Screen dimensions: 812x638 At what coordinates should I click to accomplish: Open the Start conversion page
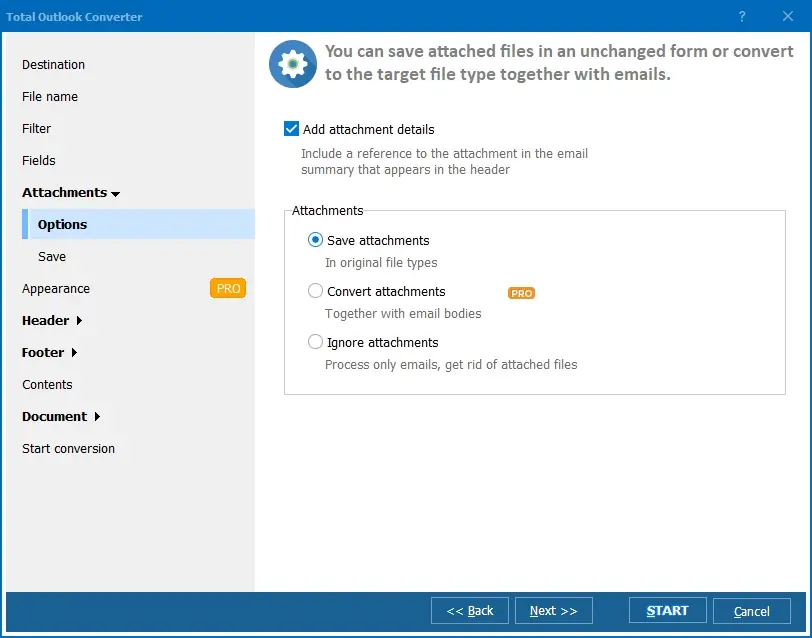coord(68,448)
